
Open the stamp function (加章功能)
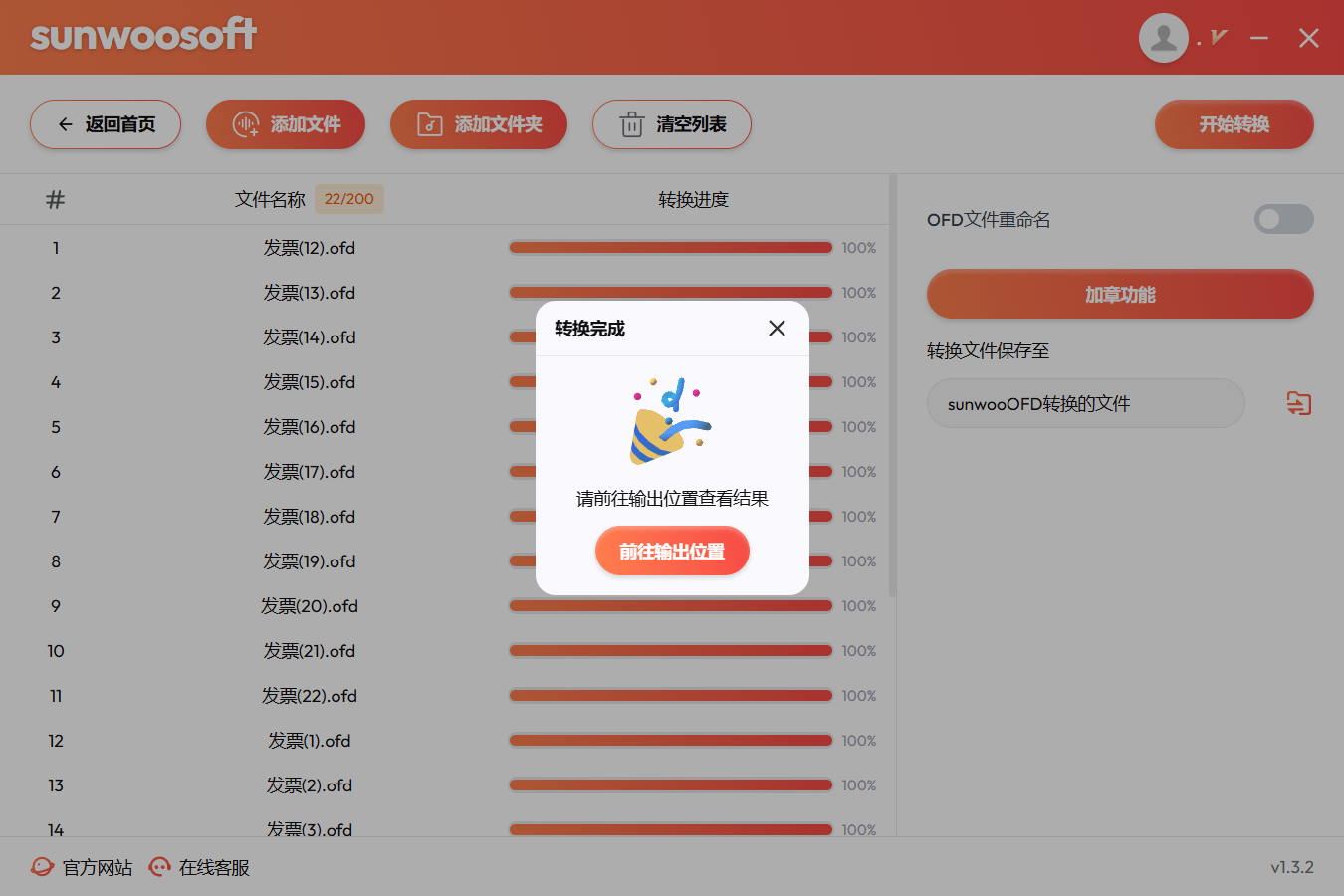coord(1120,295)
